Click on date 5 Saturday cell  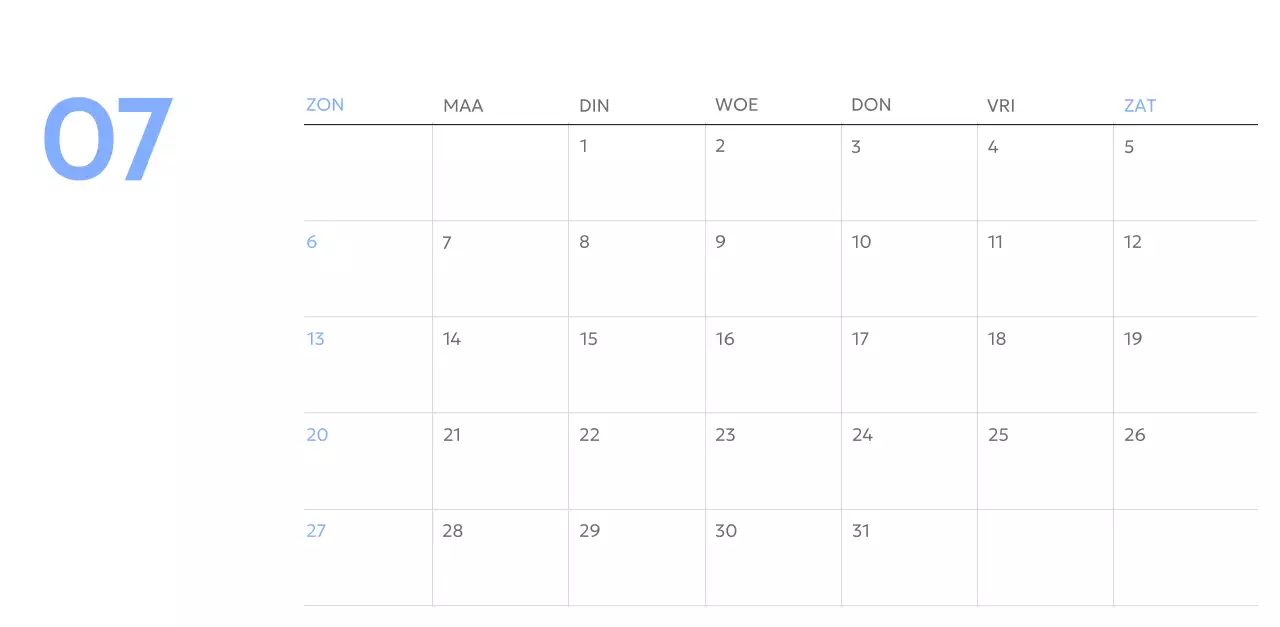pos(1129,147)
